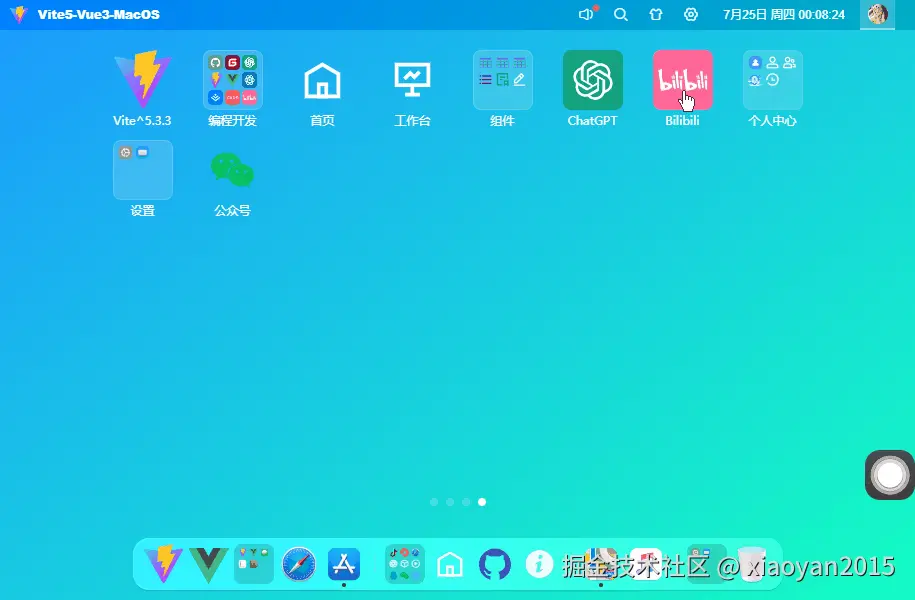Click the speaker notification icon in top bar
This screenshot has width=915, height=600.
[x=586, y=14]
